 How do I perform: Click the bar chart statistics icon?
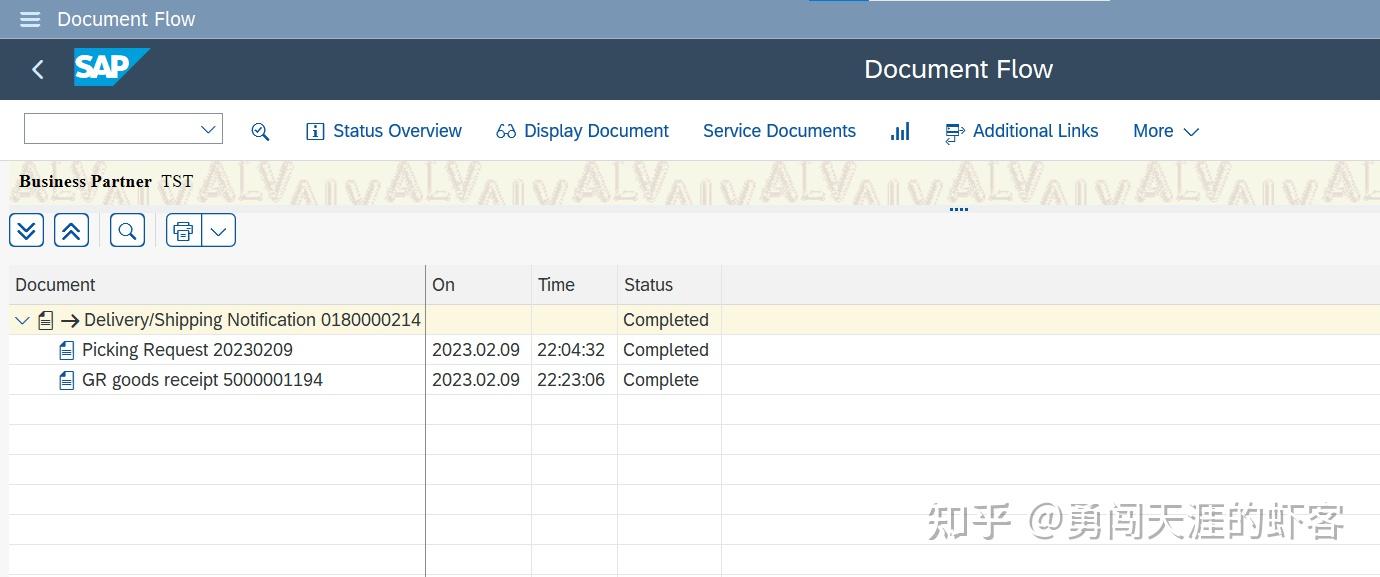(x=899, y=131)
